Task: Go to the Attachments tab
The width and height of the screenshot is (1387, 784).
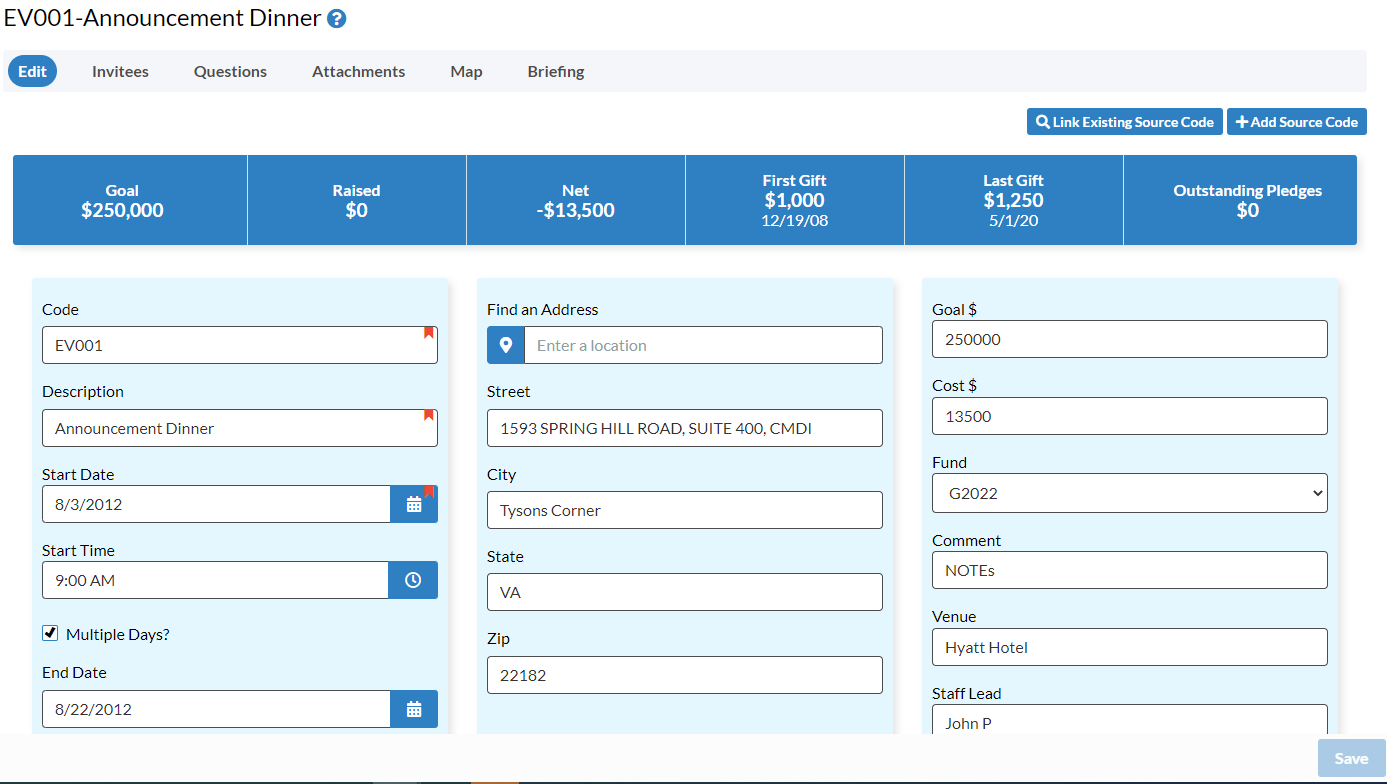Action: coord(358,71)
